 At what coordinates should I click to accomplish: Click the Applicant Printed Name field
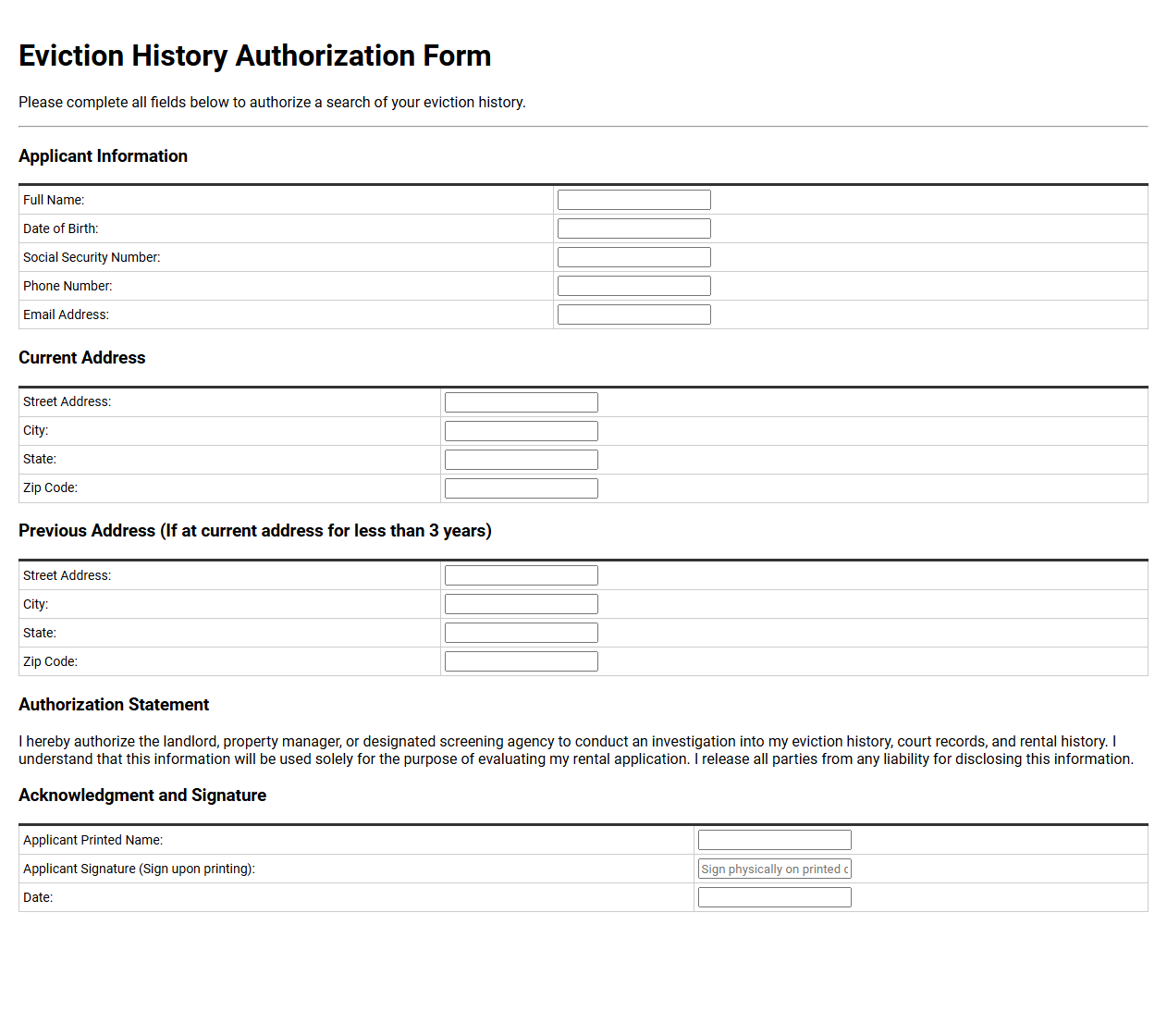click(775, 840)
